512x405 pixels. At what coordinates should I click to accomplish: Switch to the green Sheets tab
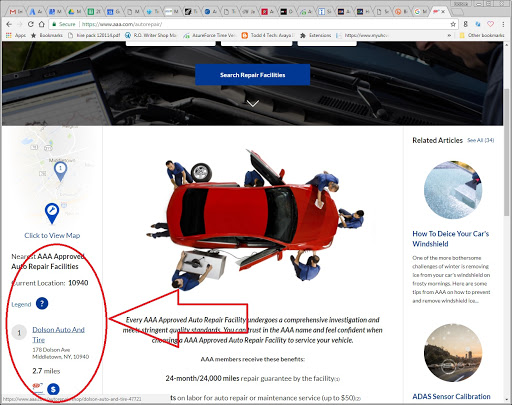click(x=94, y=12)
